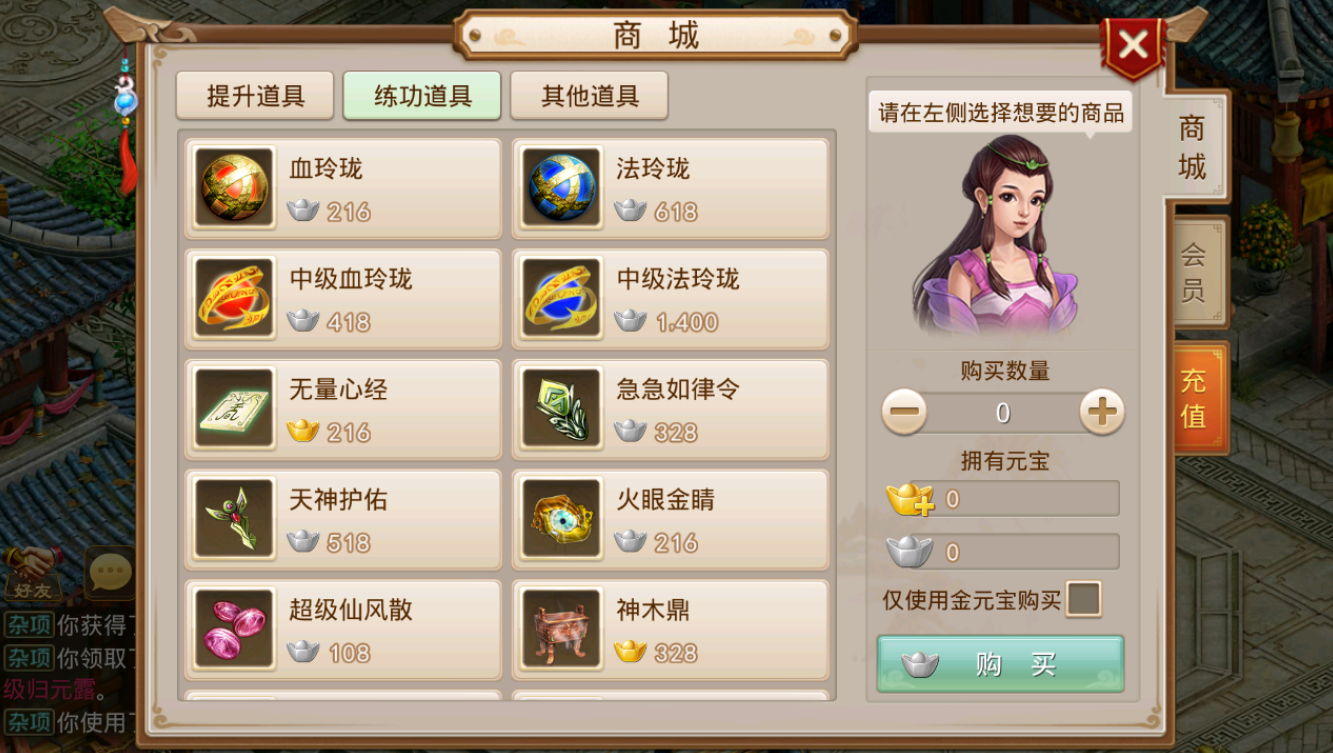Open the 充值 recharge button
The image size is (1333, 753).
[x=1197, y=398]
